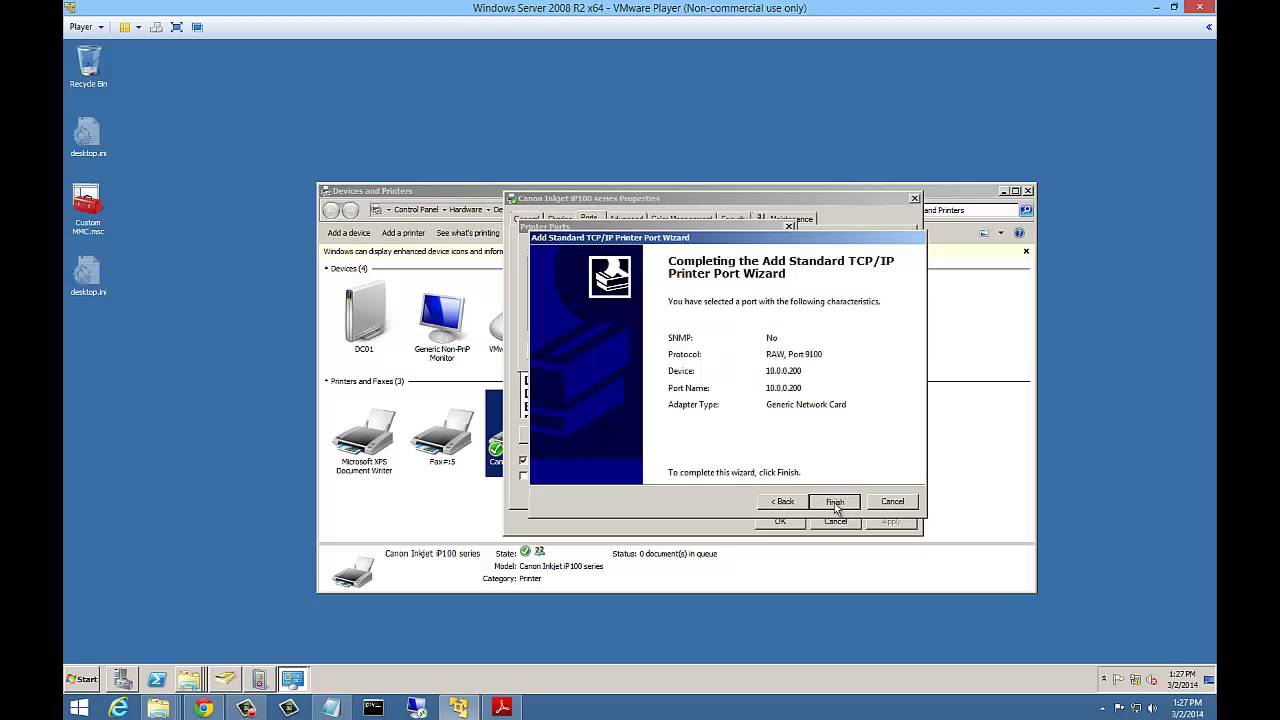Open Server Manager from guest taskbar
This screenshot has height=720, width=1280.
click(x=123, y=679)
